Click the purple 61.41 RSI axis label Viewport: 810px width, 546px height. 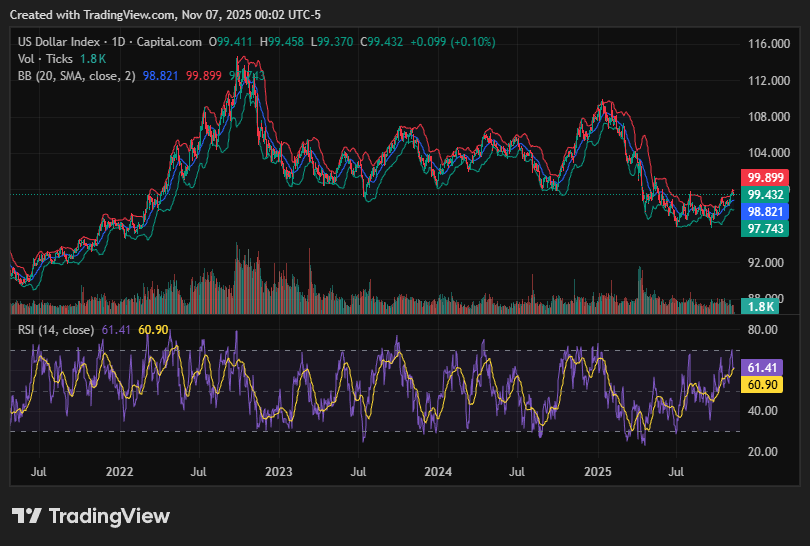tap(764, 368)
